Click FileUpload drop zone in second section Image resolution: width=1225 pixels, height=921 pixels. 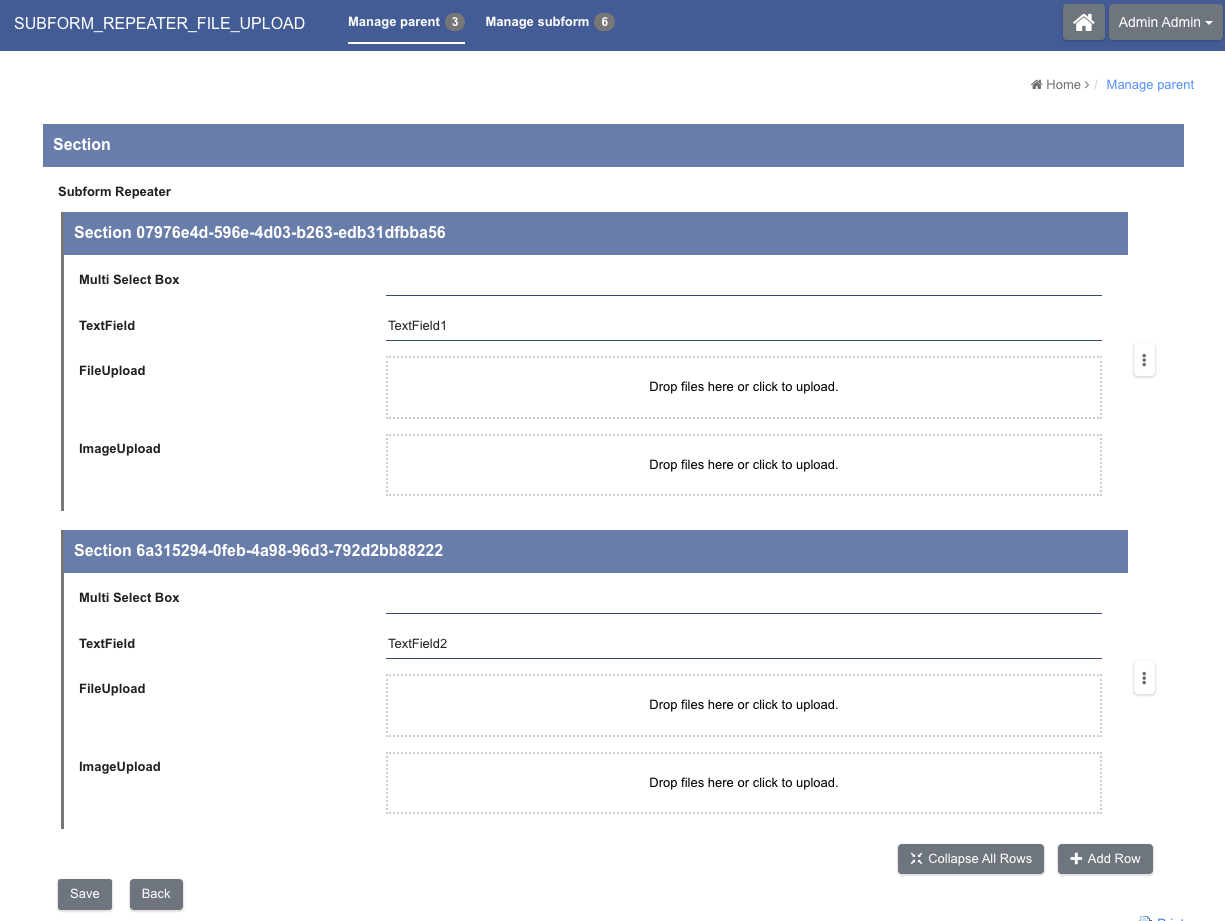coord(743,705)
